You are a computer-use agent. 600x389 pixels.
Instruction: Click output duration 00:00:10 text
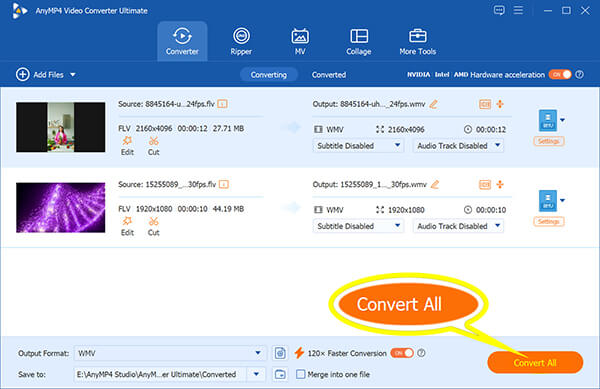(491, 210)
